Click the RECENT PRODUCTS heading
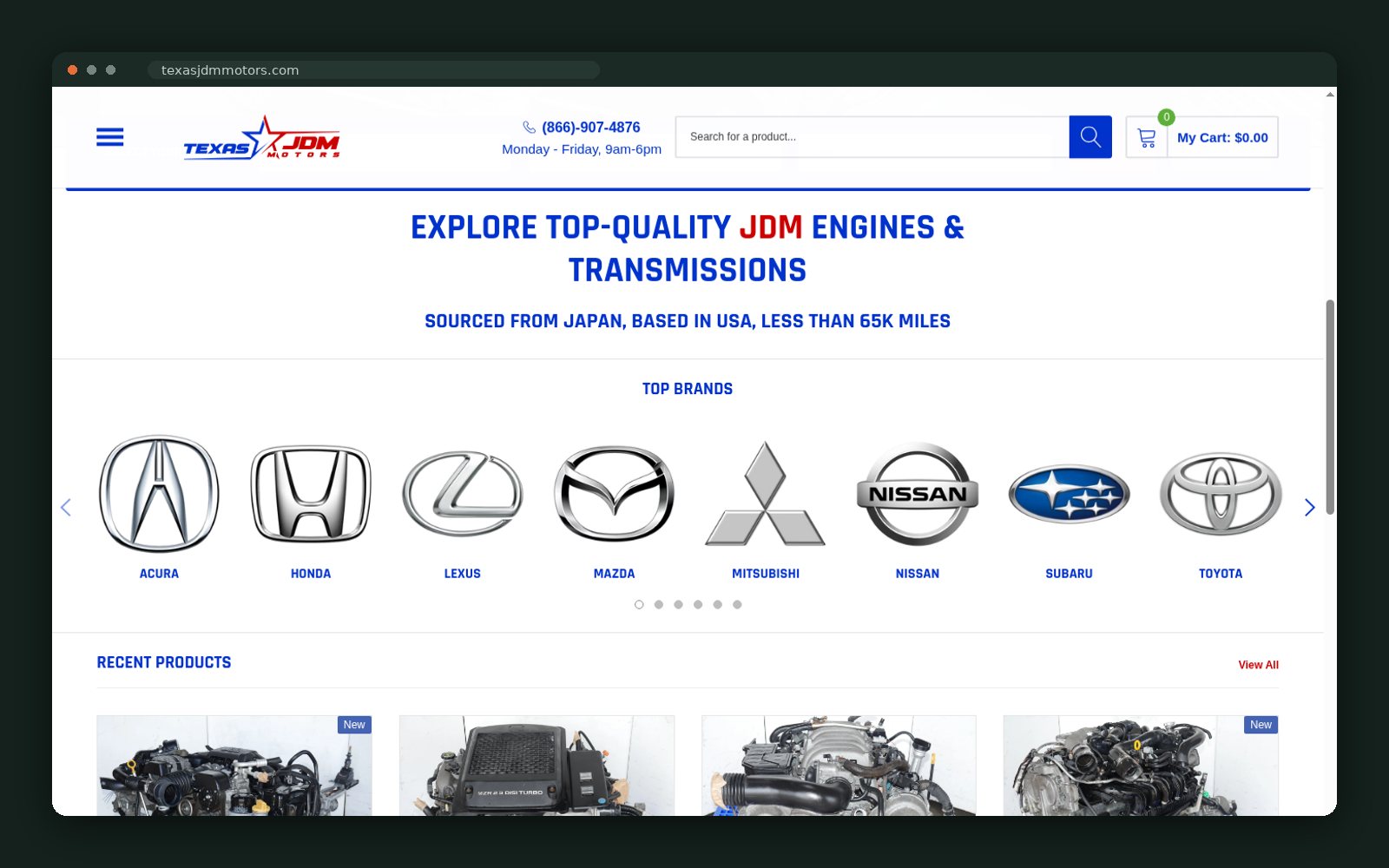The width and height of the screenshot is (1389, 868). click(164, 662)
